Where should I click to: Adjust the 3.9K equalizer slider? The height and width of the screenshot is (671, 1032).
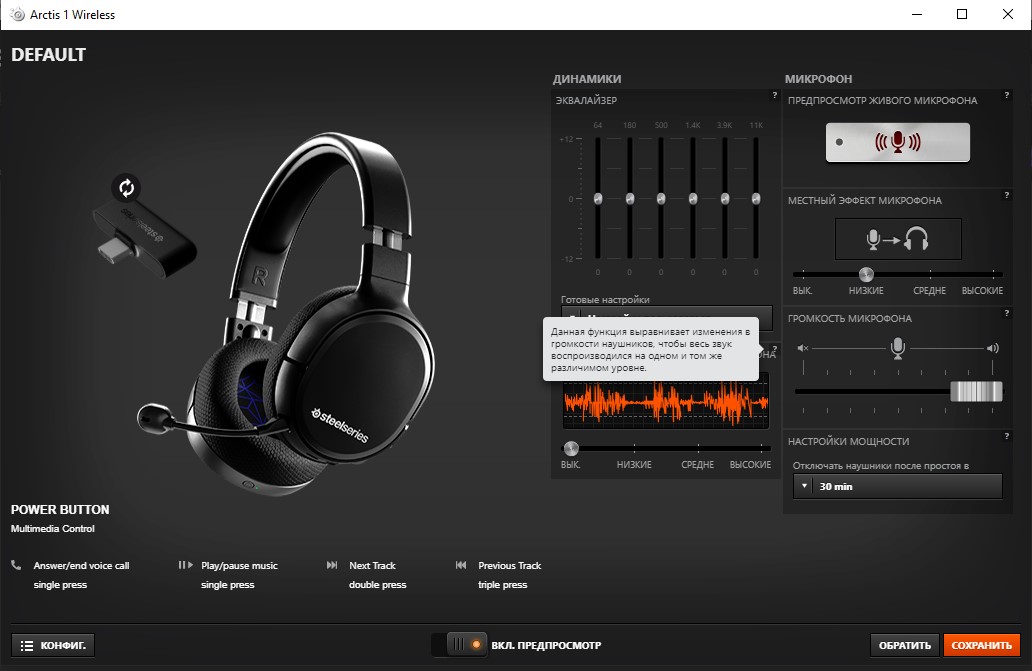pos(724,199)
